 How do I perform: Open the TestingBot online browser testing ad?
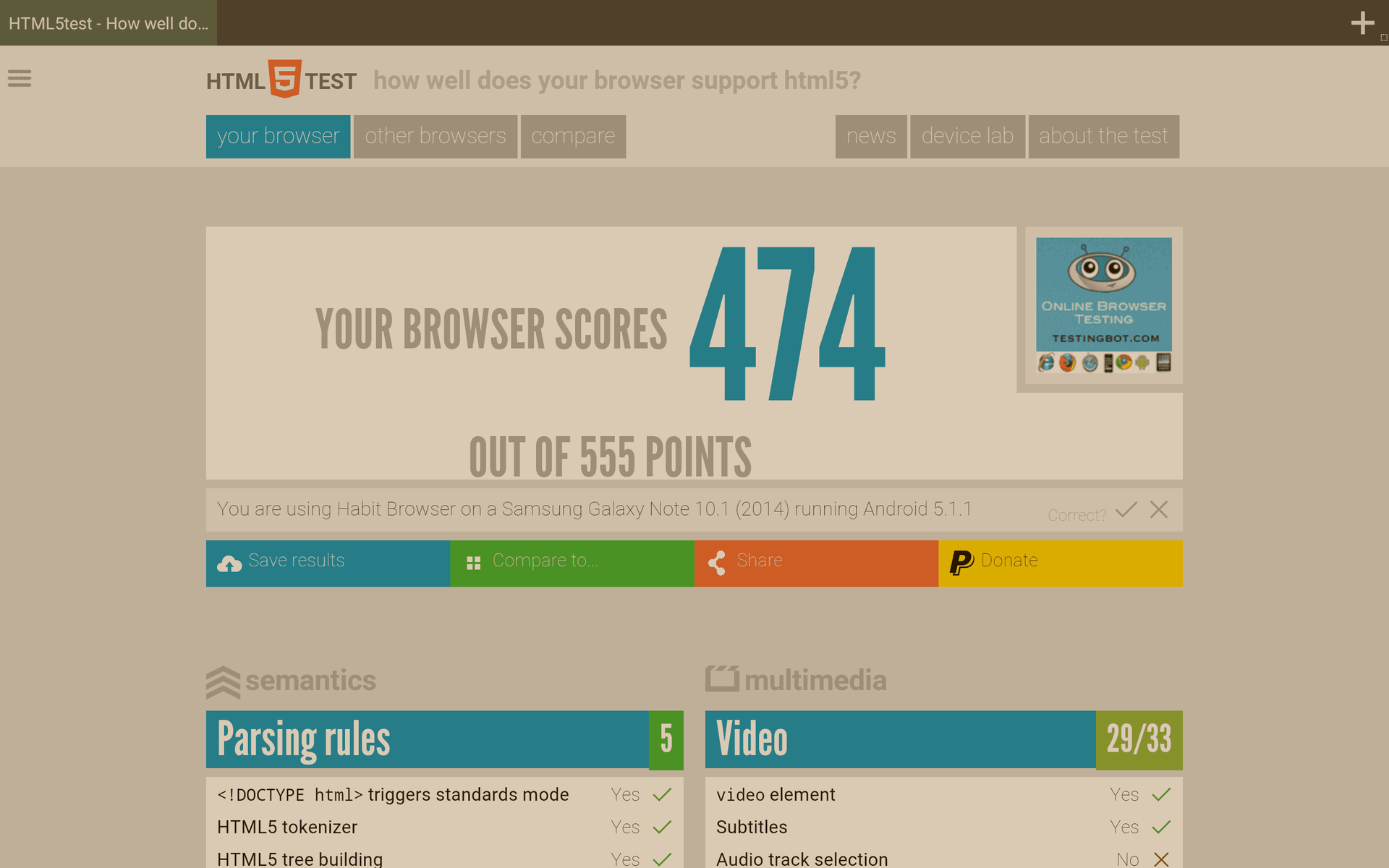[1103, 305]
